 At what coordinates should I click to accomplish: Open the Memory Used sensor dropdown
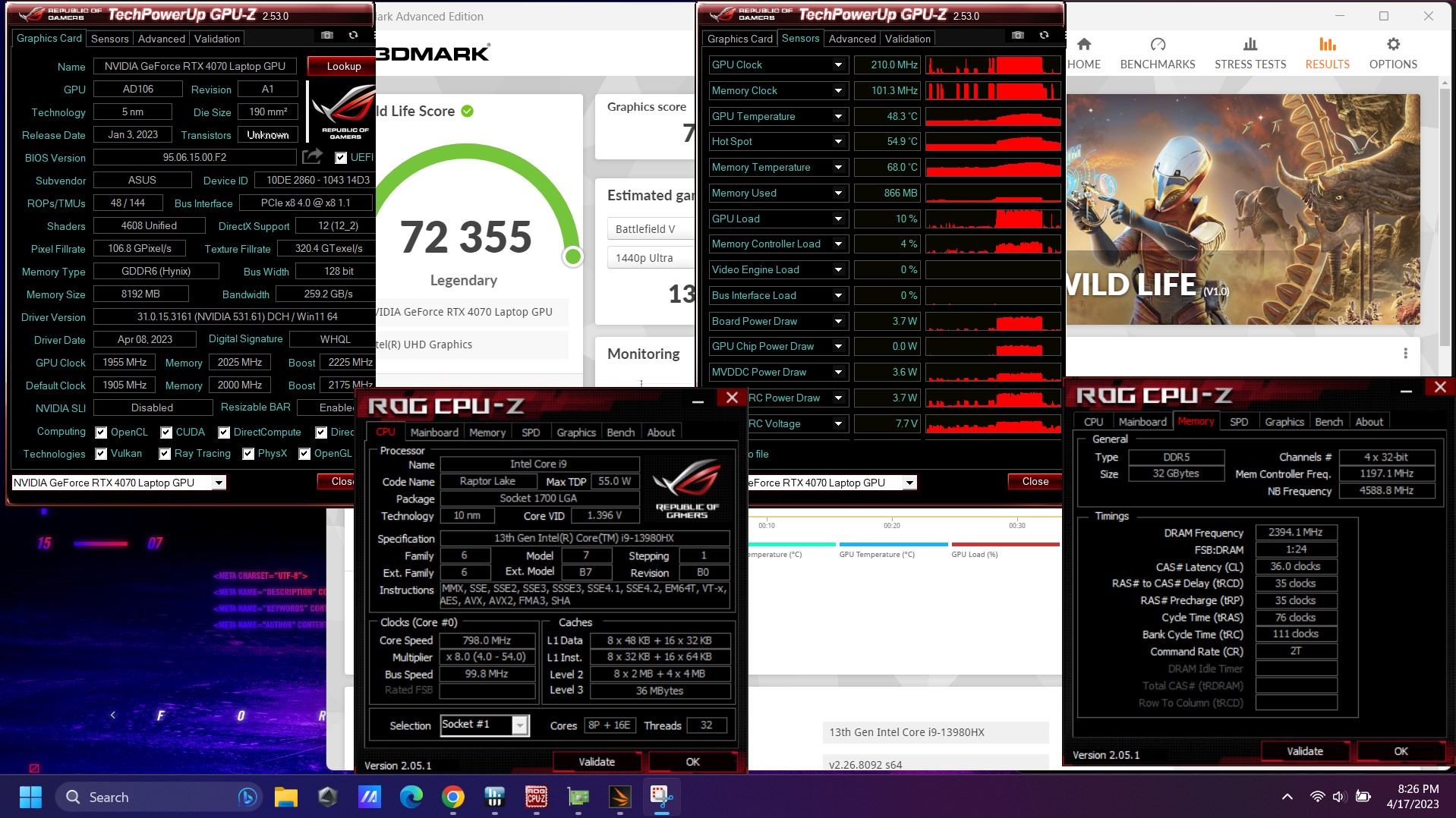click(x=838, y=193)
